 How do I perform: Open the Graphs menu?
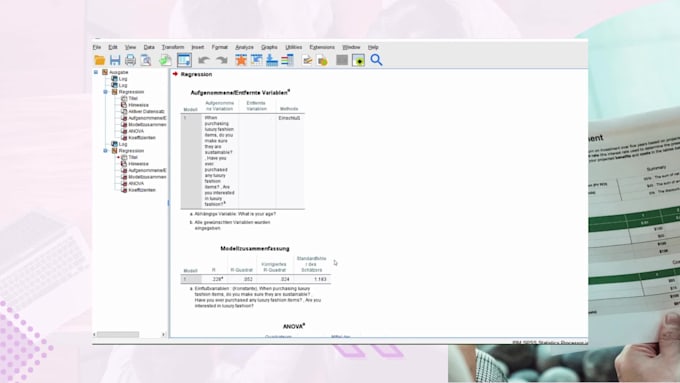(269, 47)
